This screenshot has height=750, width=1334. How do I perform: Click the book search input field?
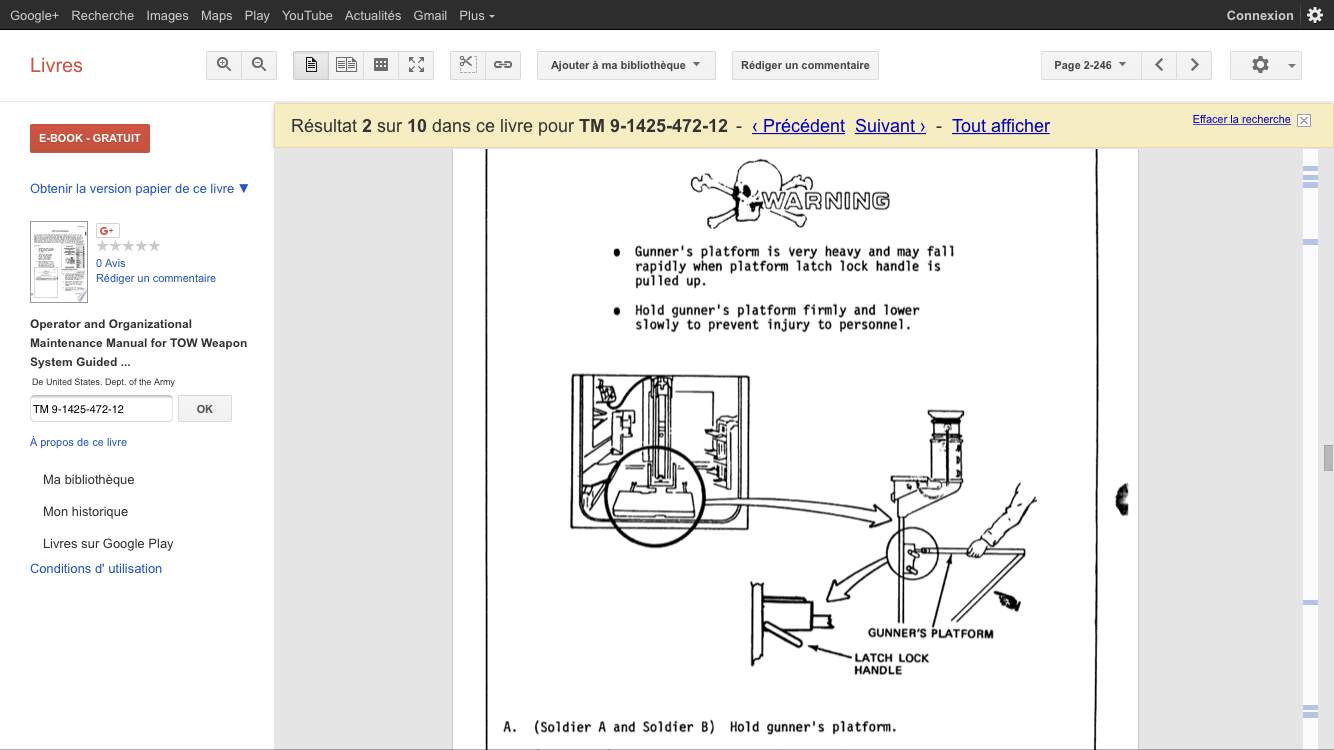(101, 409)
